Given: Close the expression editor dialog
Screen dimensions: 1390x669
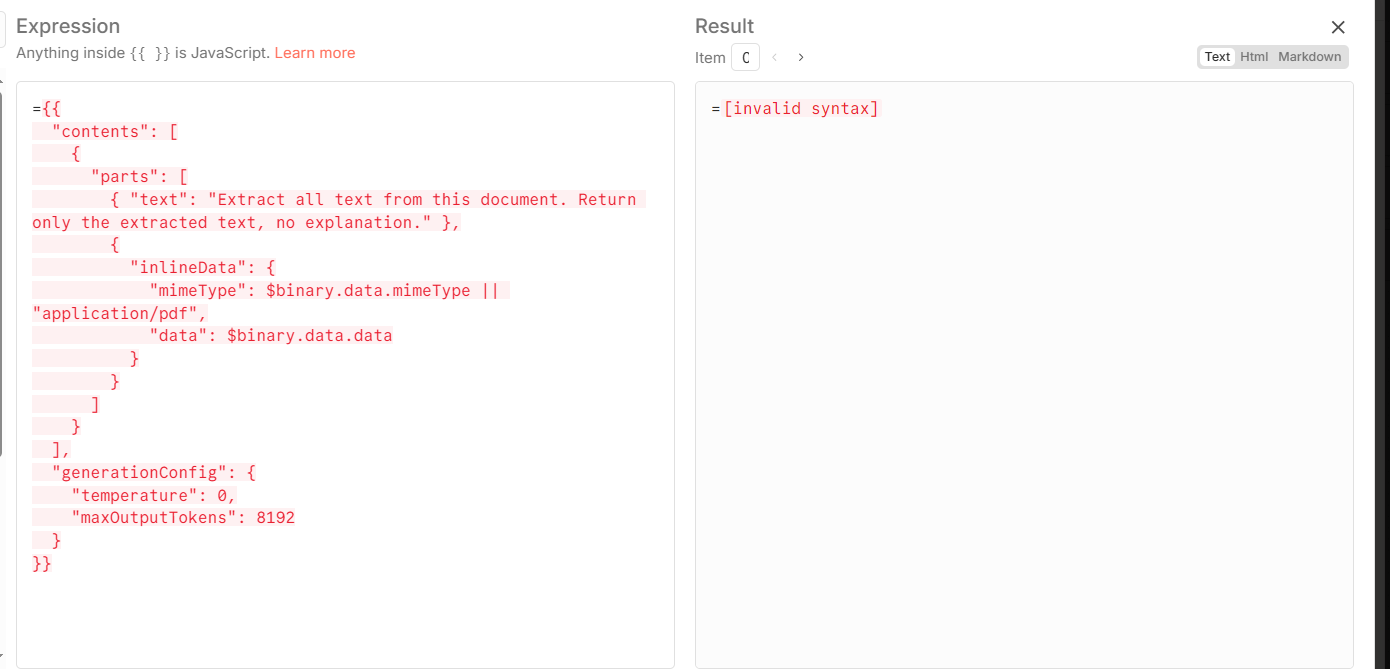Looking at the screenshot, I should [1338, 27].
